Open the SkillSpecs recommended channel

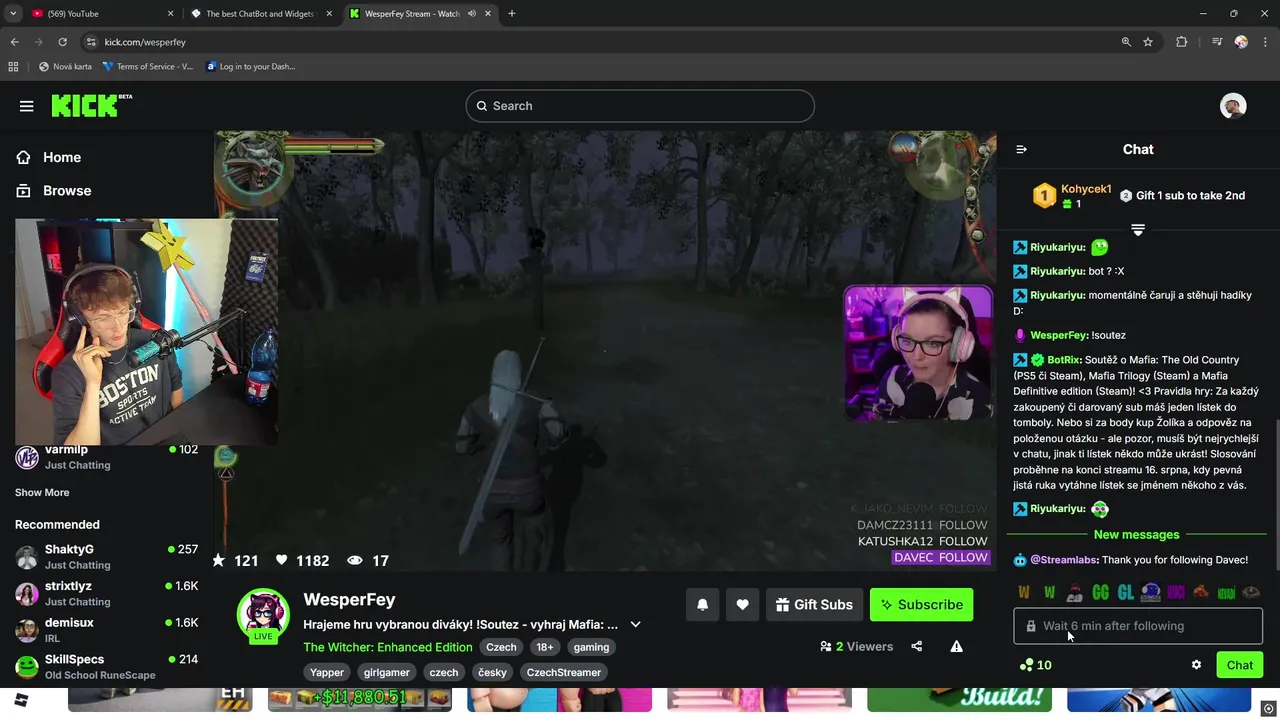106,667
